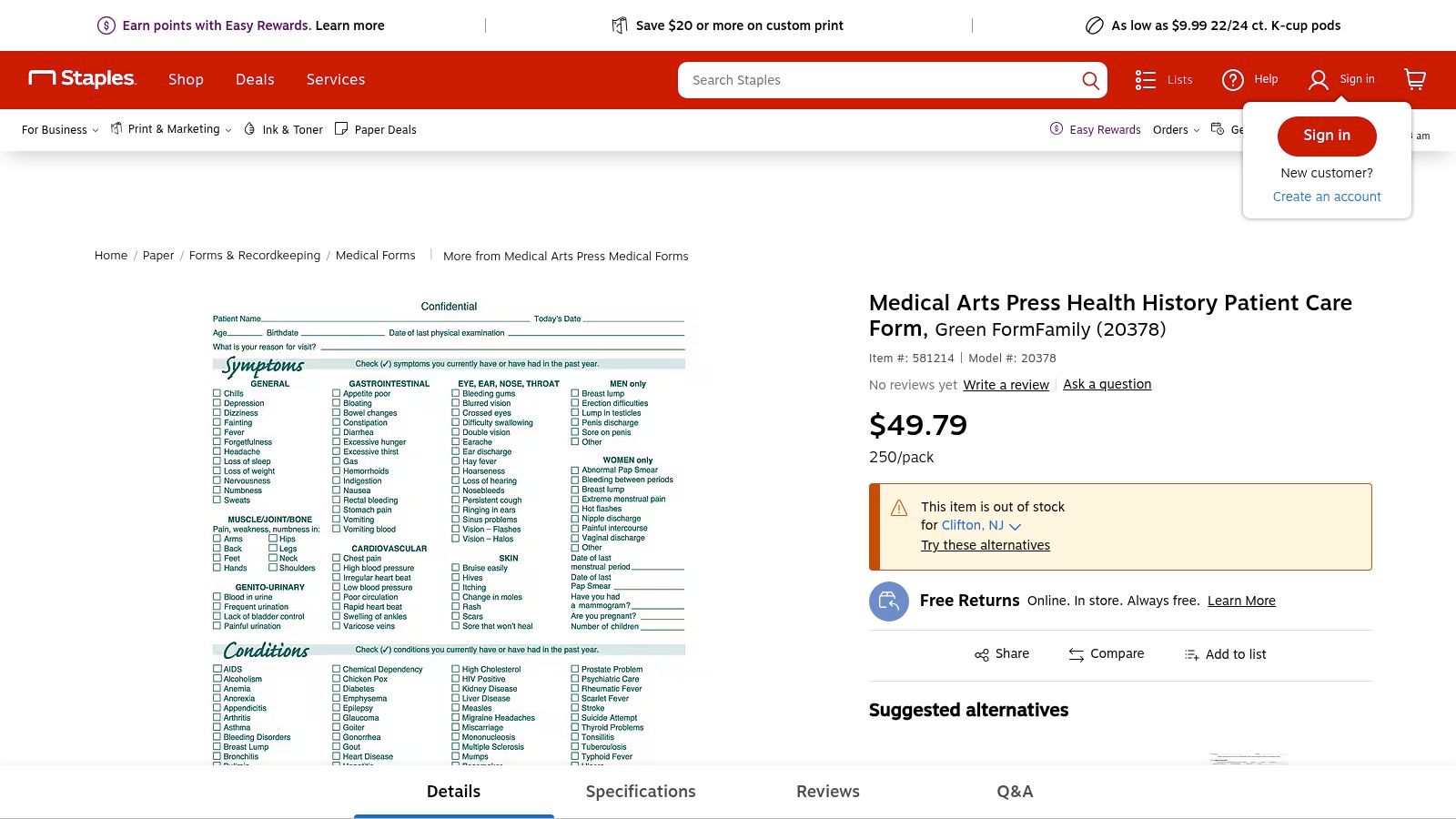Image resolution: width=1456 pixels, height=819 pixels.
Task: Click the Ink & Toner droplet icon
Action: [x=249, y=129]
